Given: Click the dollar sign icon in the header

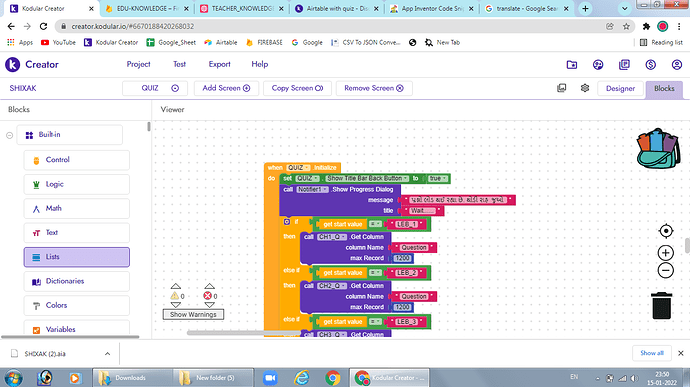Looking at the screenshot, I should (x=650, y=65).
